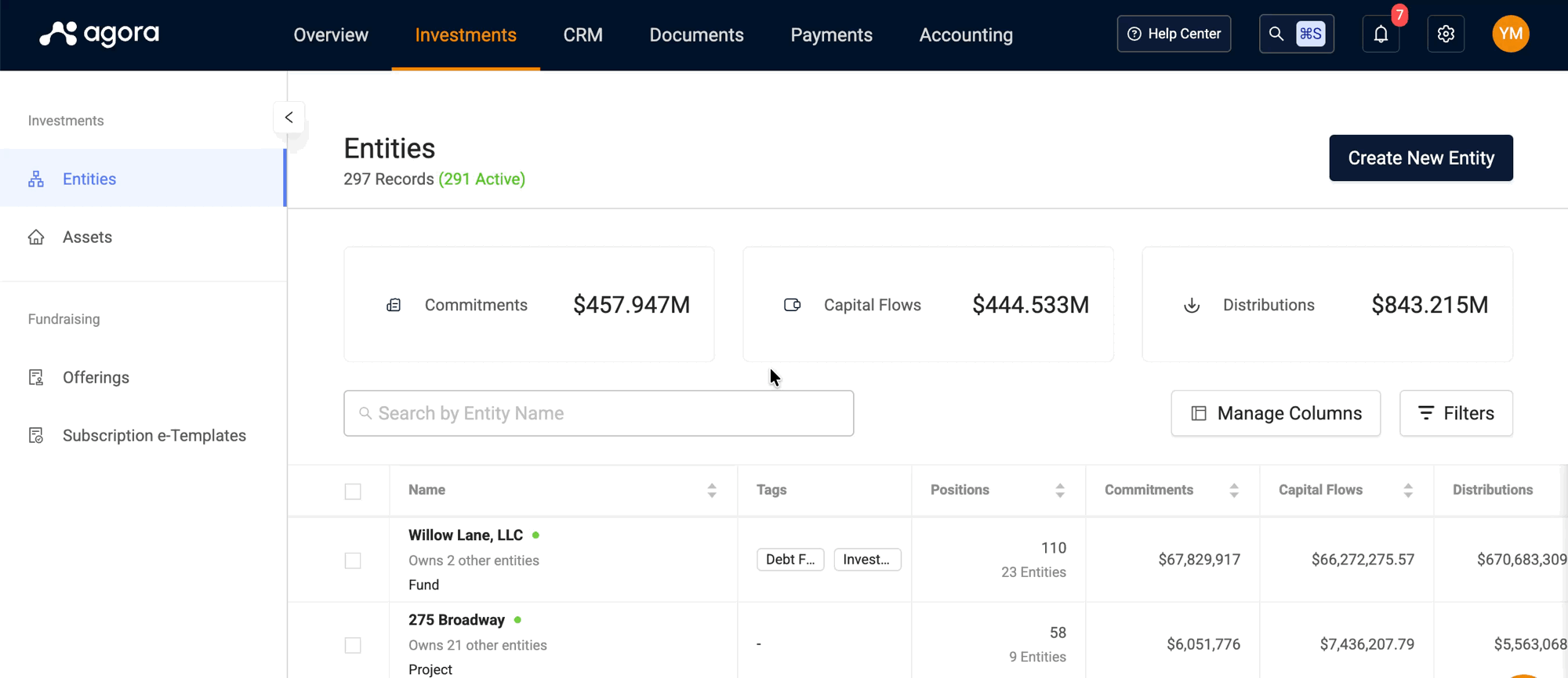Select Entities in the sidebar
Viewport: 1568px width, 678px height.
click(x=143, y=179)
